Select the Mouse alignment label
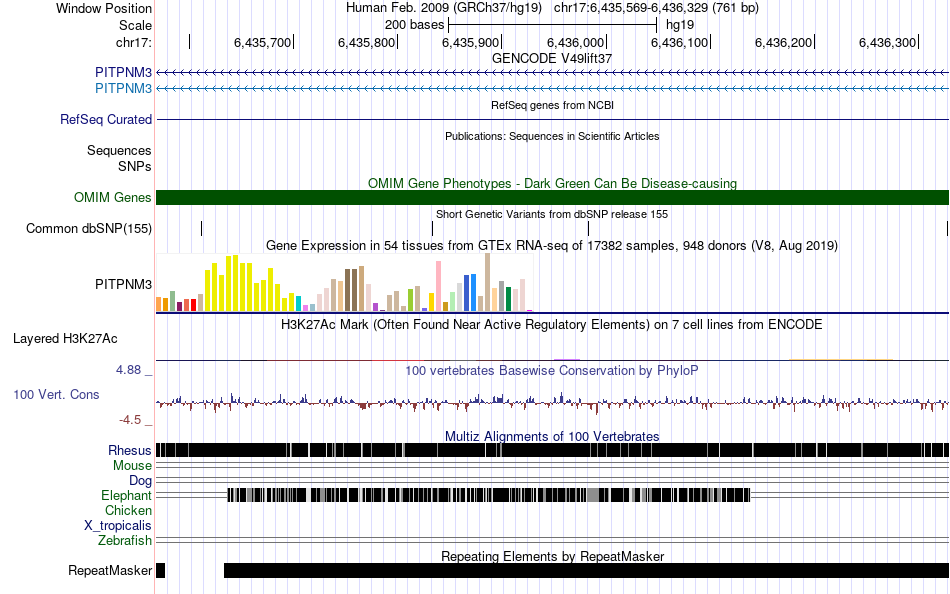 [x=132, y=466]
